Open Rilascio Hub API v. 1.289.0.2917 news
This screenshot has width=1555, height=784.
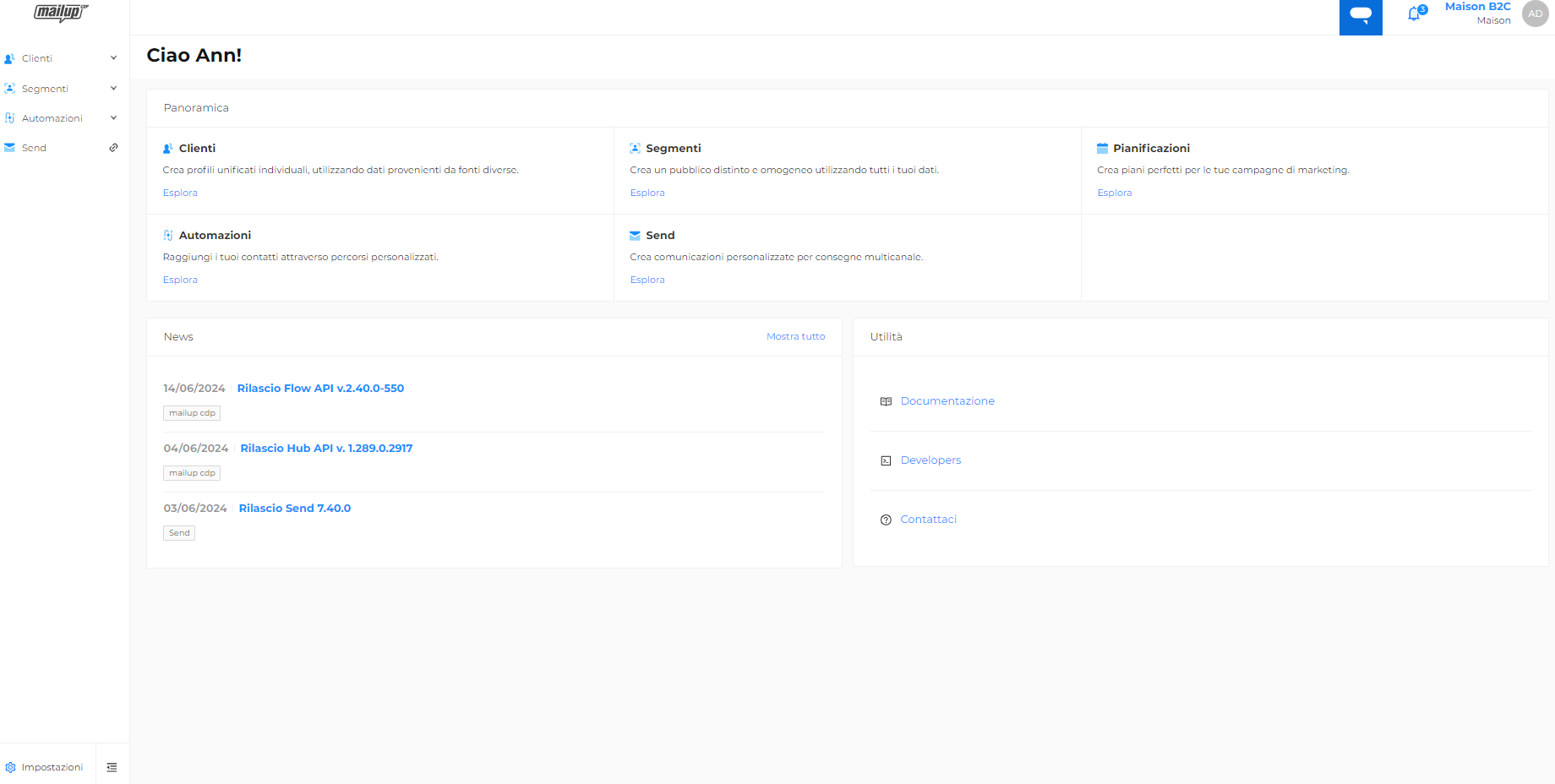(x=326, y=449)
